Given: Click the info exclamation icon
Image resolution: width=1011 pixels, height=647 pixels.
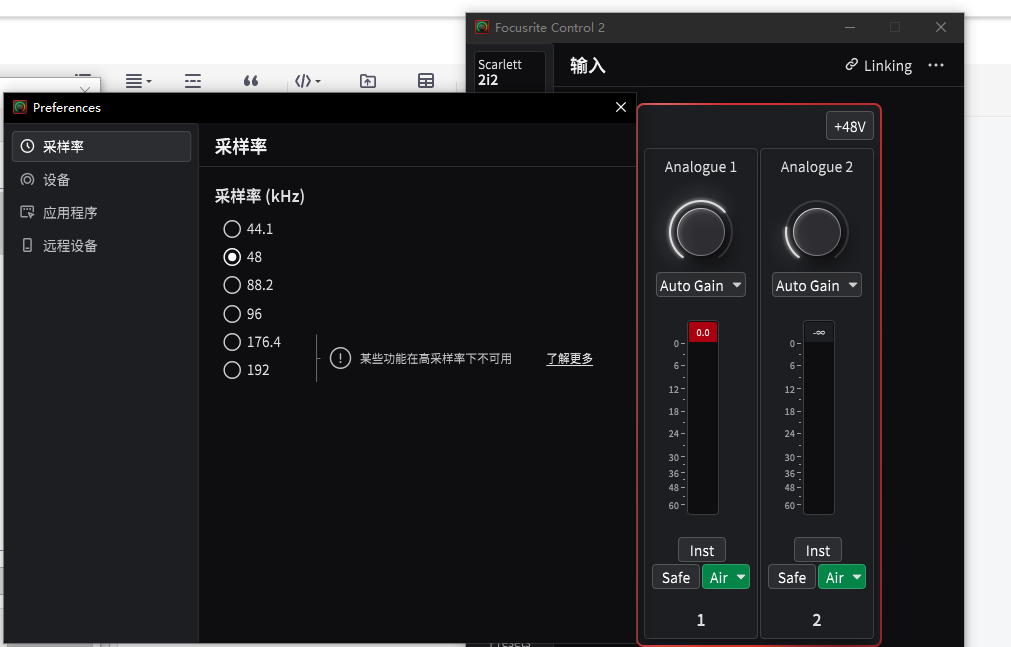Looking at the screenshot, I should (x=340, y=358).
